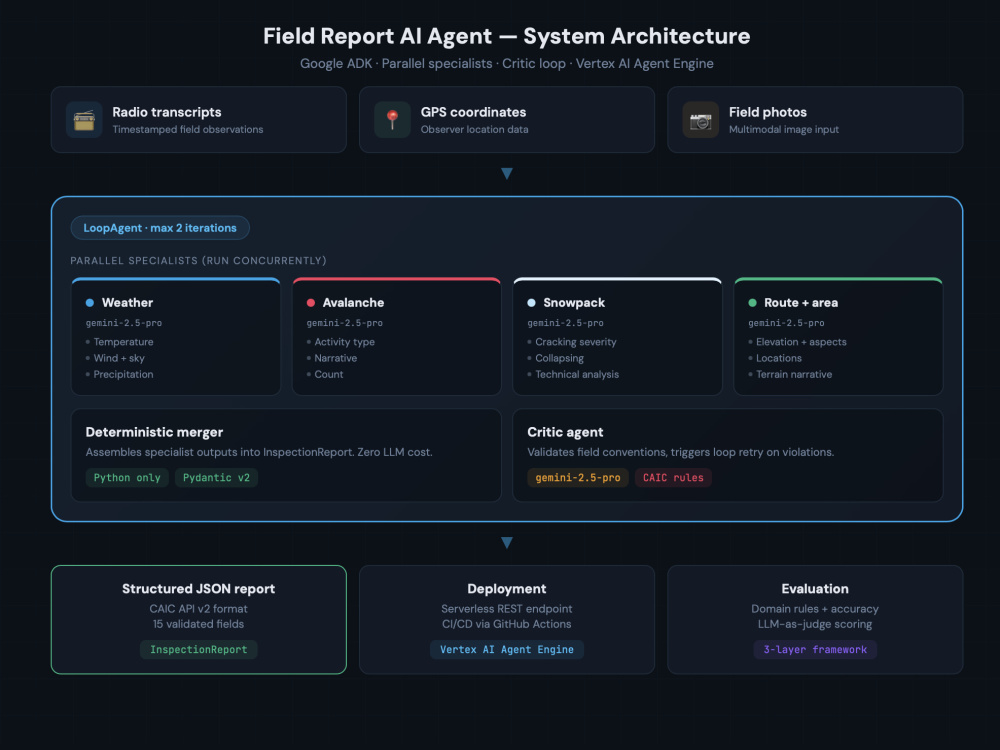Click the InspectionReport tag
This screenshot has height=750, width=1000.
pyautogui.click(x=198, y=649)
